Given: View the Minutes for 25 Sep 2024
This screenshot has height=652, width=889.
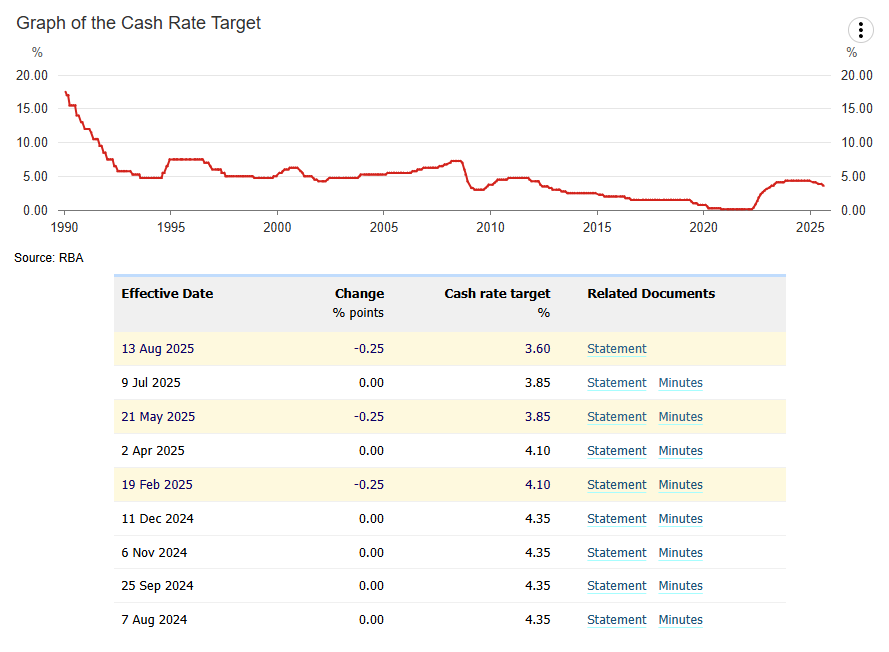Looking at the screenshot, I should click(x=680, y=586).
